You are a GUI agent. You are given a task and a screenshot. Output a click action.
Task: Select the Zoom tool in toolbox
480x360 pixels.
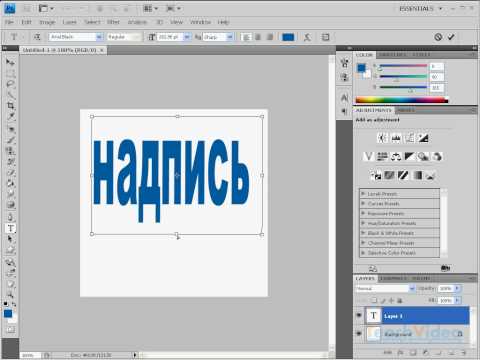click(10, 295)
